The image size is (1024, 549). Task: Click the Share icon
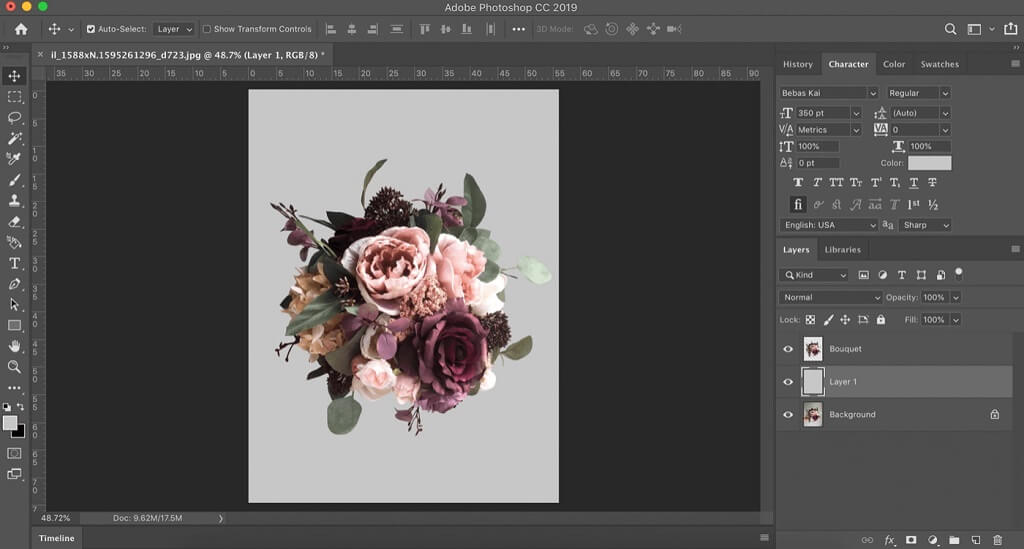tap(1010, 29)
